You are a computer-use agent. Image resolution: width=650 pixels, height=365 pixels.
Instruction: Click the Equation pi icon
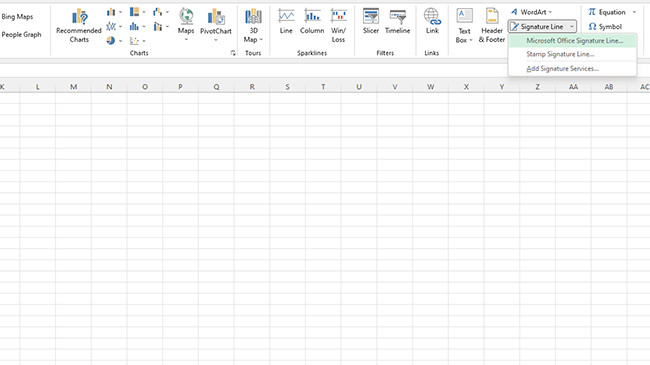[x=592, y=12]
